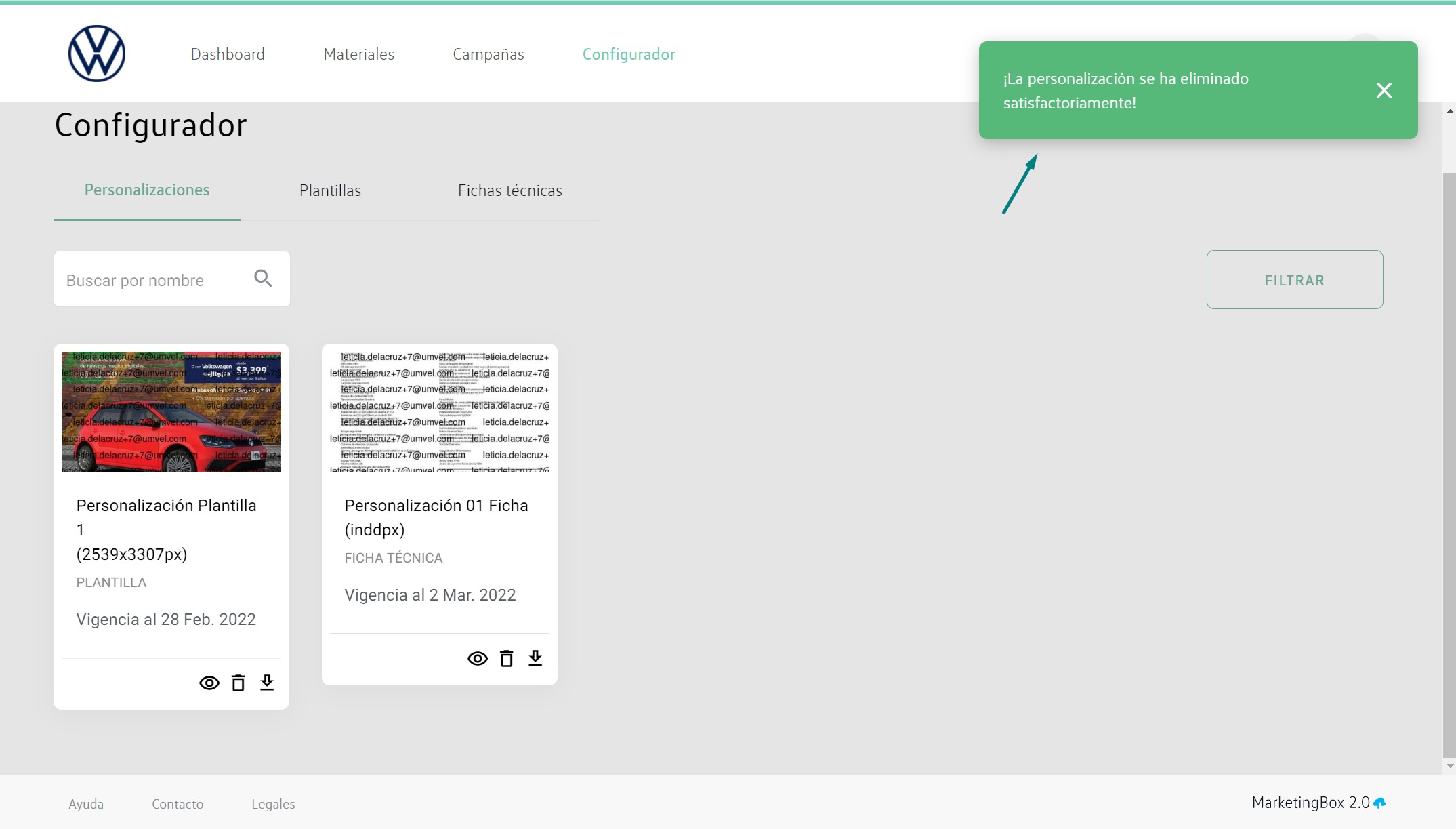
Task: Click the MarketingBox cloud icon
Action: (1379, 803)
